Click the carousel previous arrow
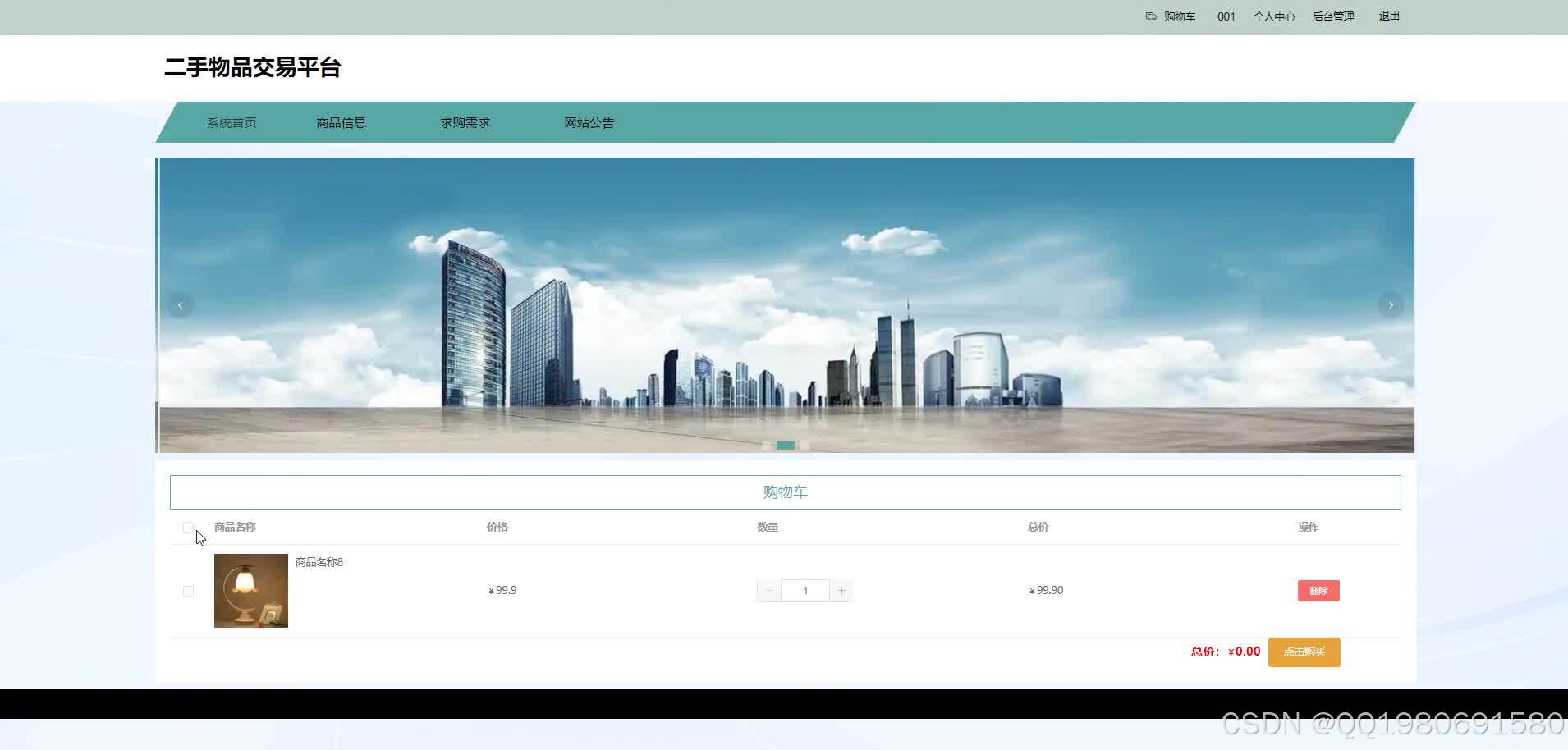This screenshot has width=1568, height=750. 180,304
